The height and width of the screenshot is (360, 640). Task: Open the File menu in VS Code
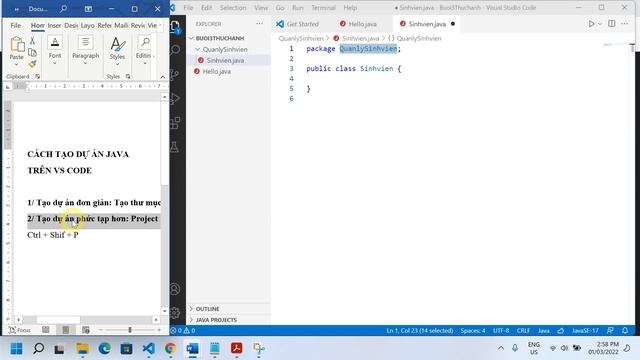tap(188, 8)
